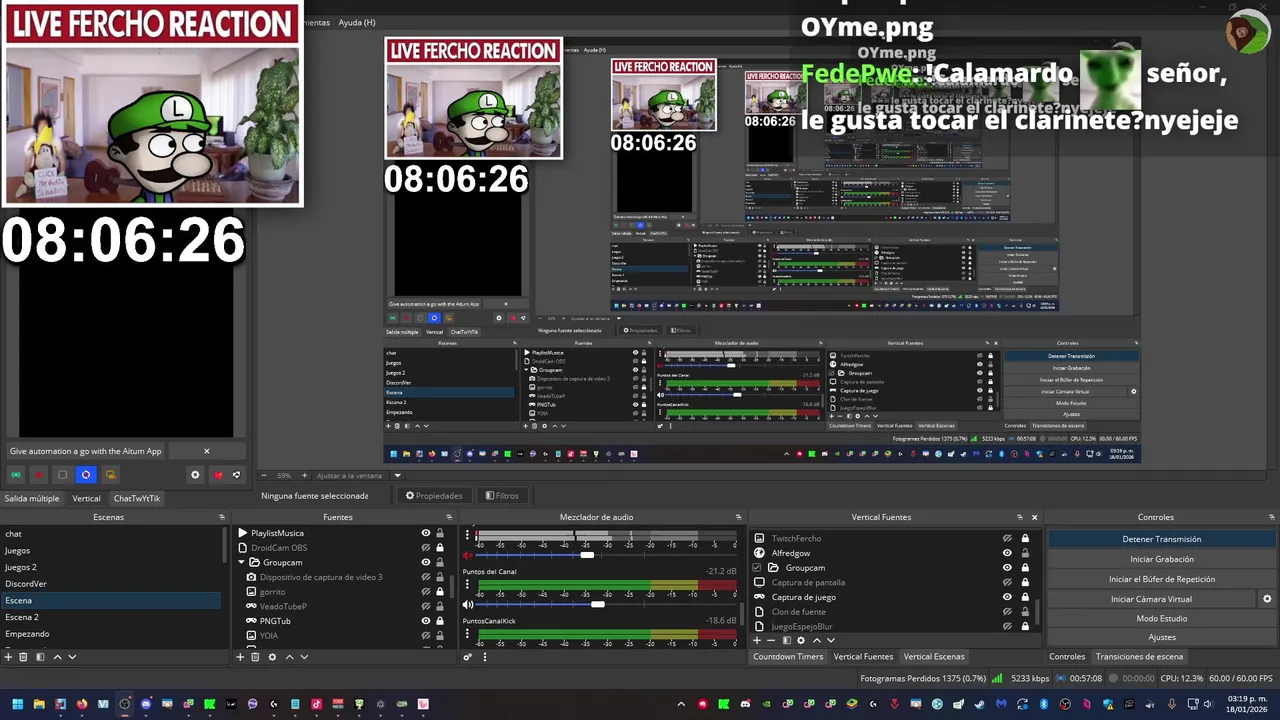Open Countdown Timers tab
This screenshot has height=720, width=1280.
[788, 657]
